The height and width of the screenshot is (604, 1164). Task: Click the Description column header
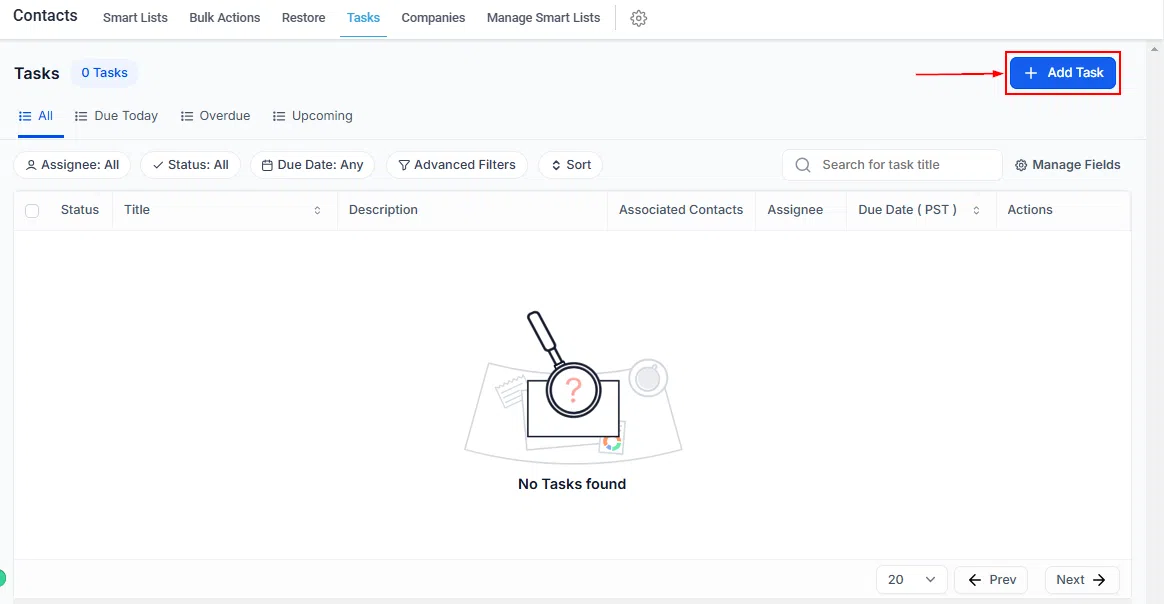click(x=383, y=210)
